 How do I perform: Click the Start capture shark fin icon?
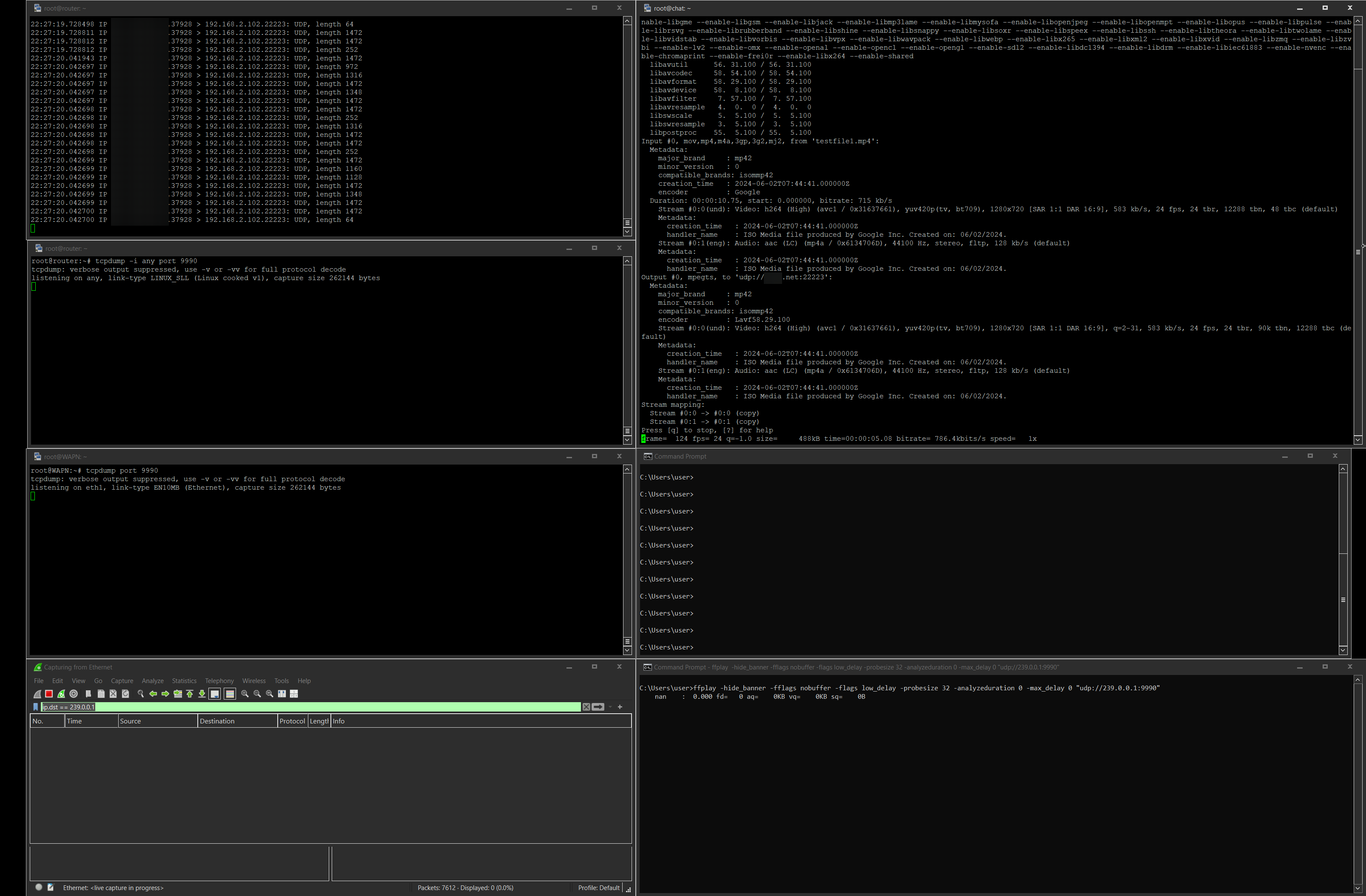pyautogui.click(x=37, y=694)
